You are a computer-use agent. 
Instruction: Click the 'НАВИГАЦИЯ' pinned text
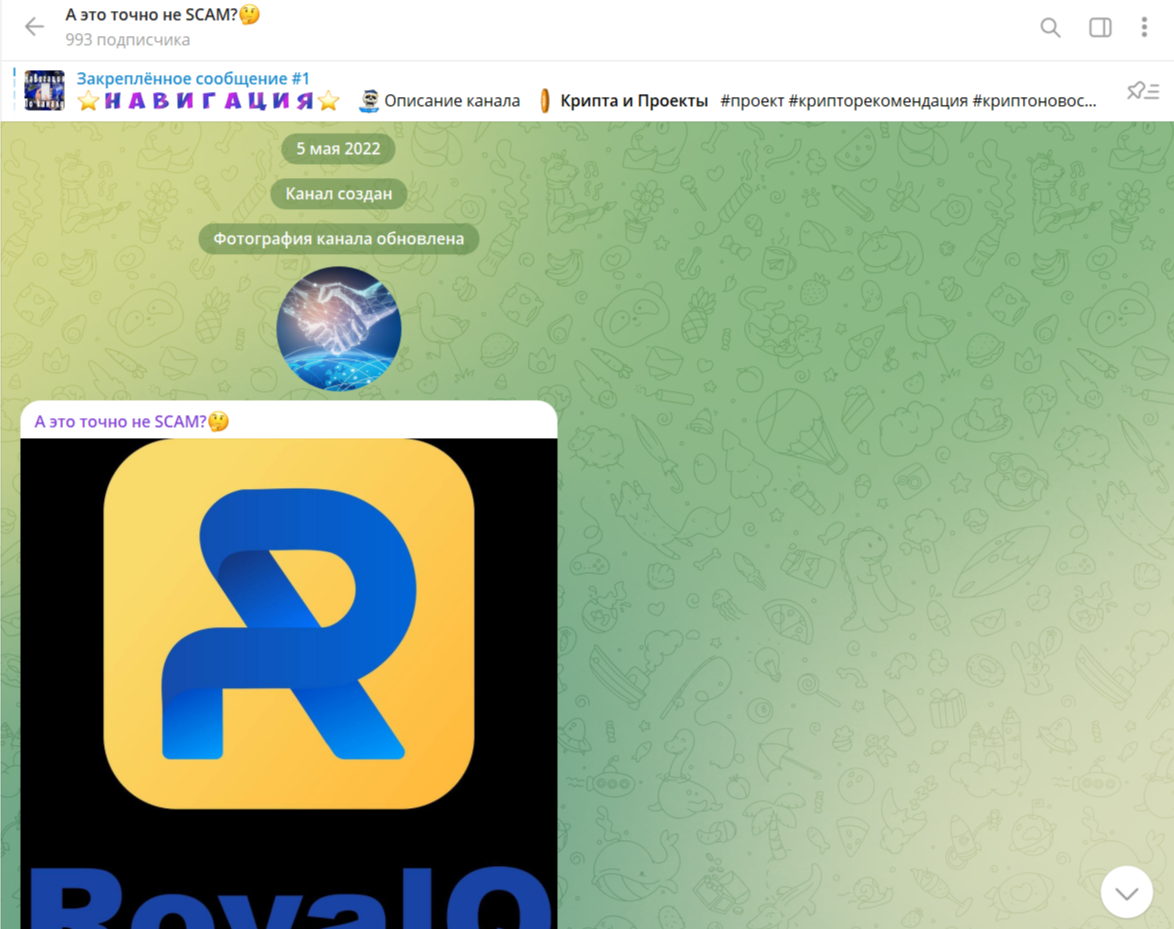(209, 101)
